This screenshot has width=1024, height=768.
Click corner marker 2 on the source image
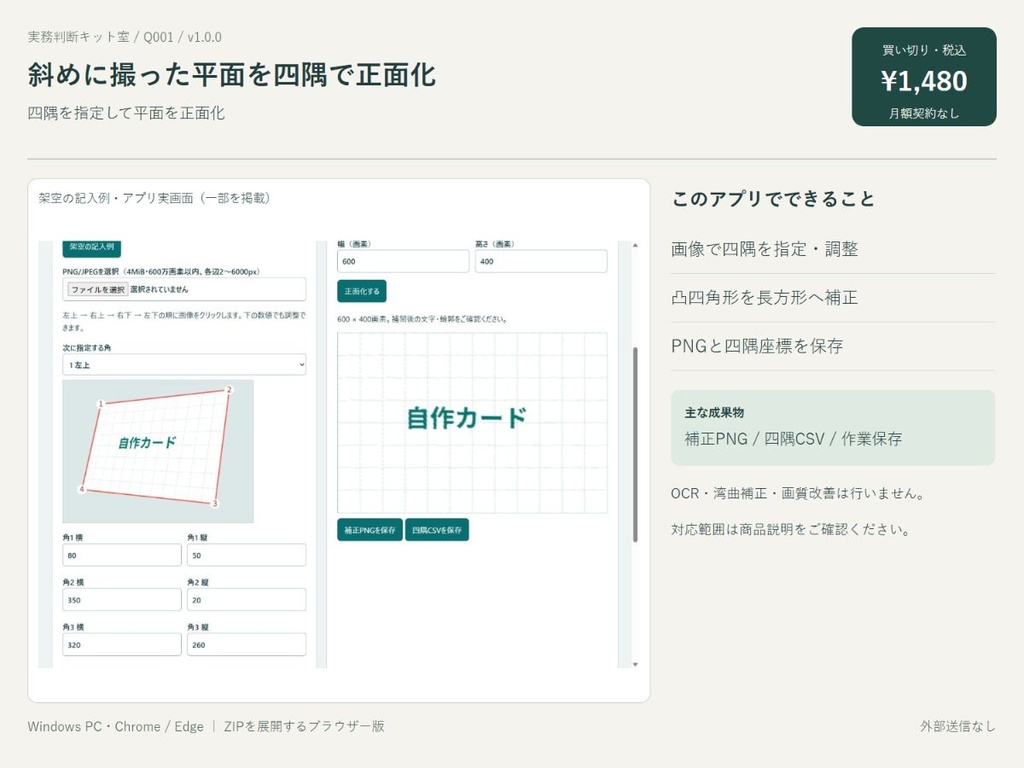point(229,390)
